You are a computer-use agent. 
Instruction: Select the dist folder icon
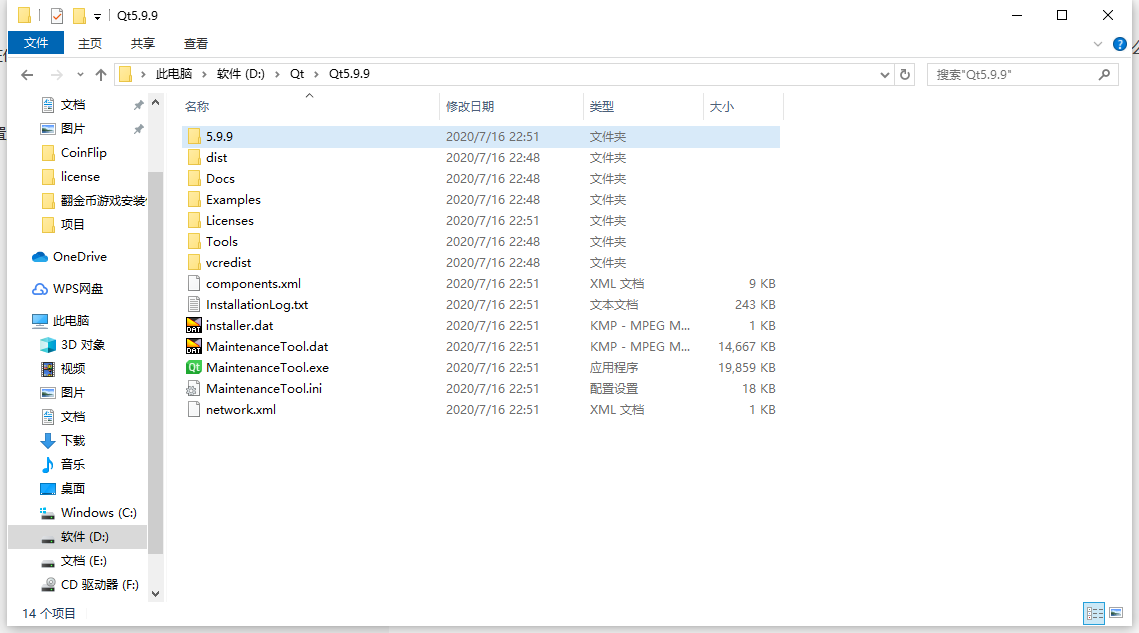(194, 157)
